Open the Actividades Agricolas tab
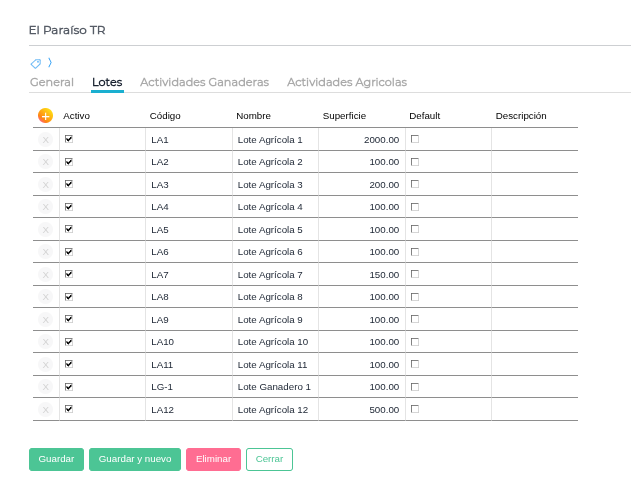The image size is (631, 503). (346, 82)
